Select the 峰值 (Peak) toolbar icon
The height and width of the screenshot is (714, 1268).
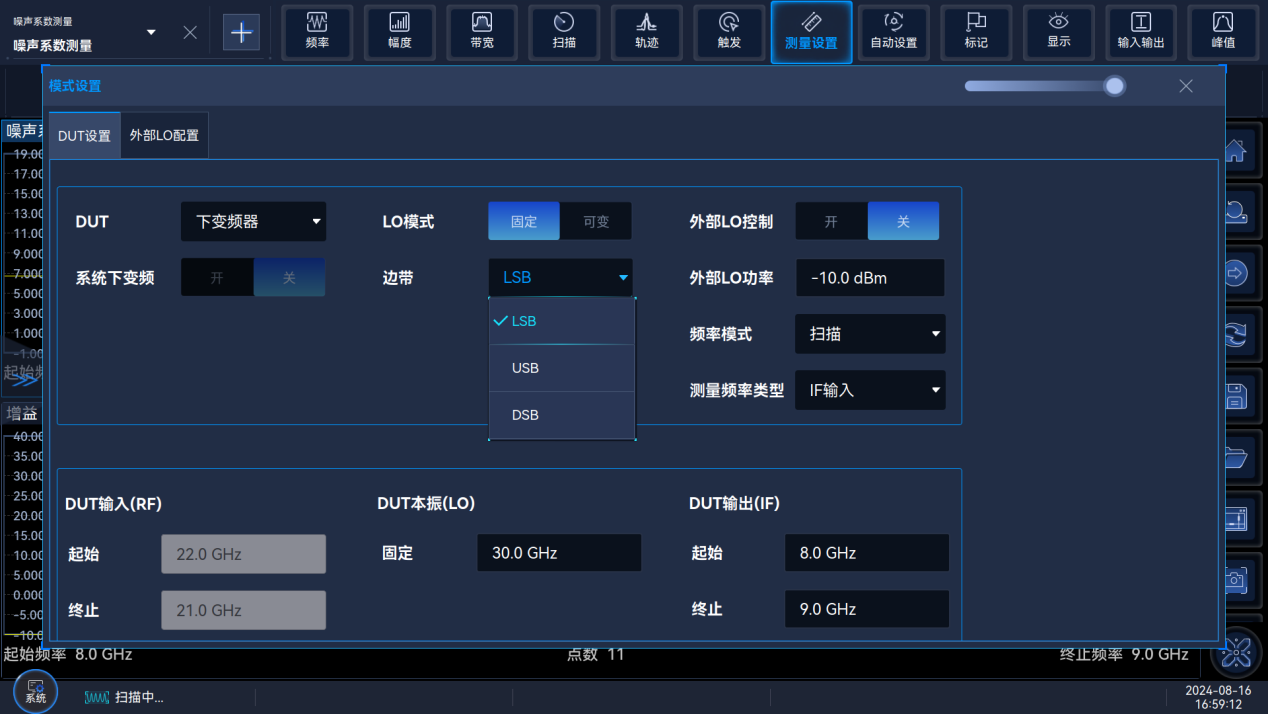point(1223,32)
